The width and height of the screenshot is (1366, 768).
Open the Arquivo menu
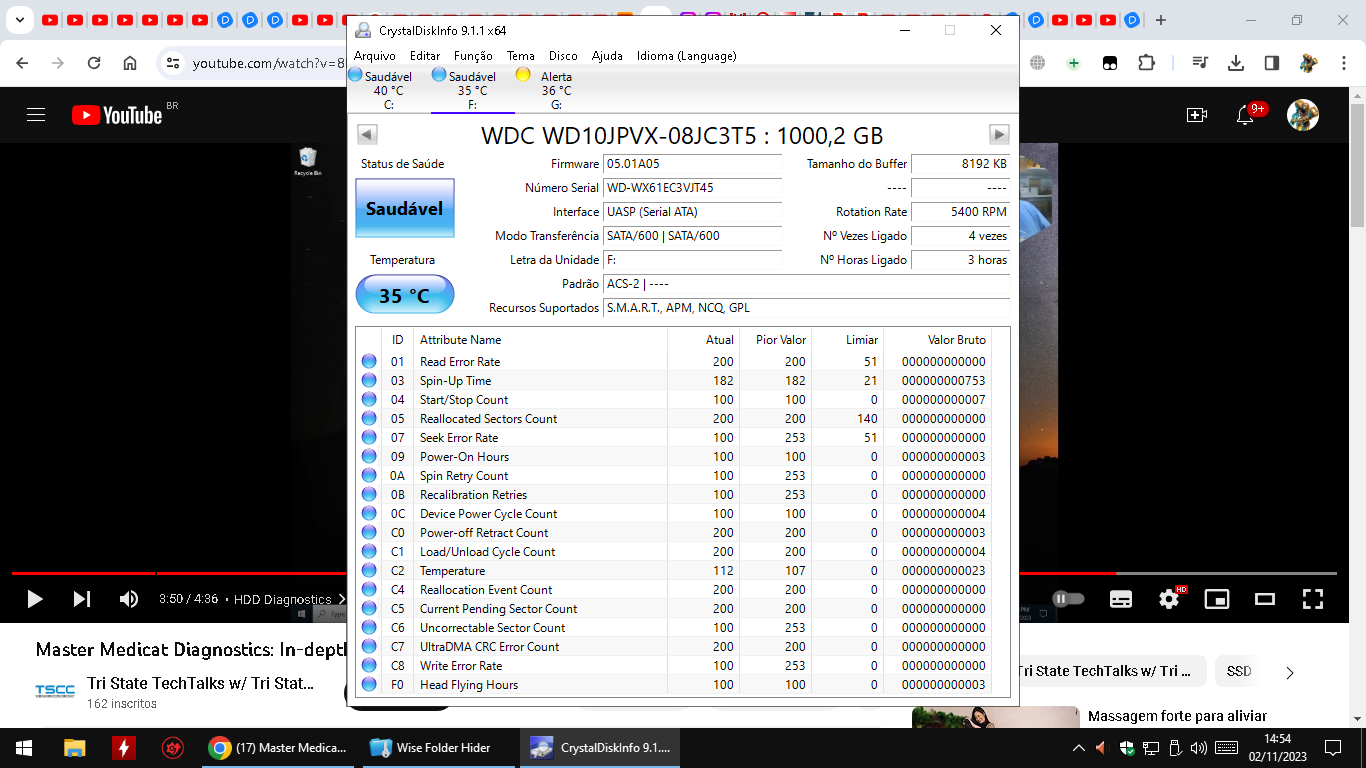tap(375, 56)
